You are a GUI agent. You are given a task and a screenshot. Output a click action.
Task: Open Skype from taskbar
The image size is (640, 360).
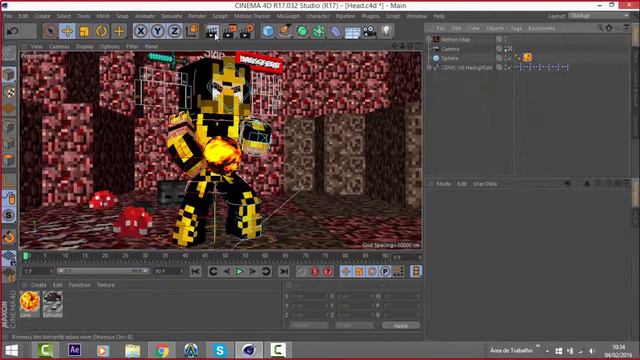tap(220, 350)
